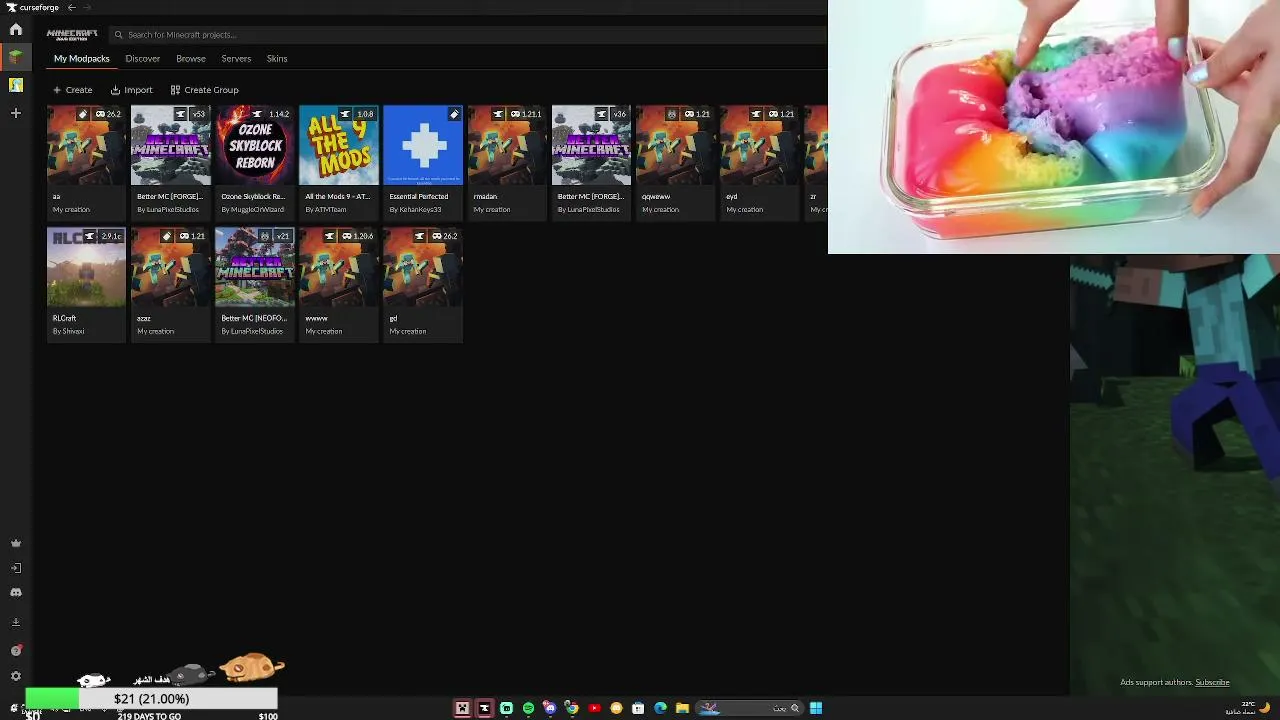This screenshot has height=720, width=1280.
Task: Click the sign-in door icon in sidebar
Action: pyautogui.click(x=16, y=568)
